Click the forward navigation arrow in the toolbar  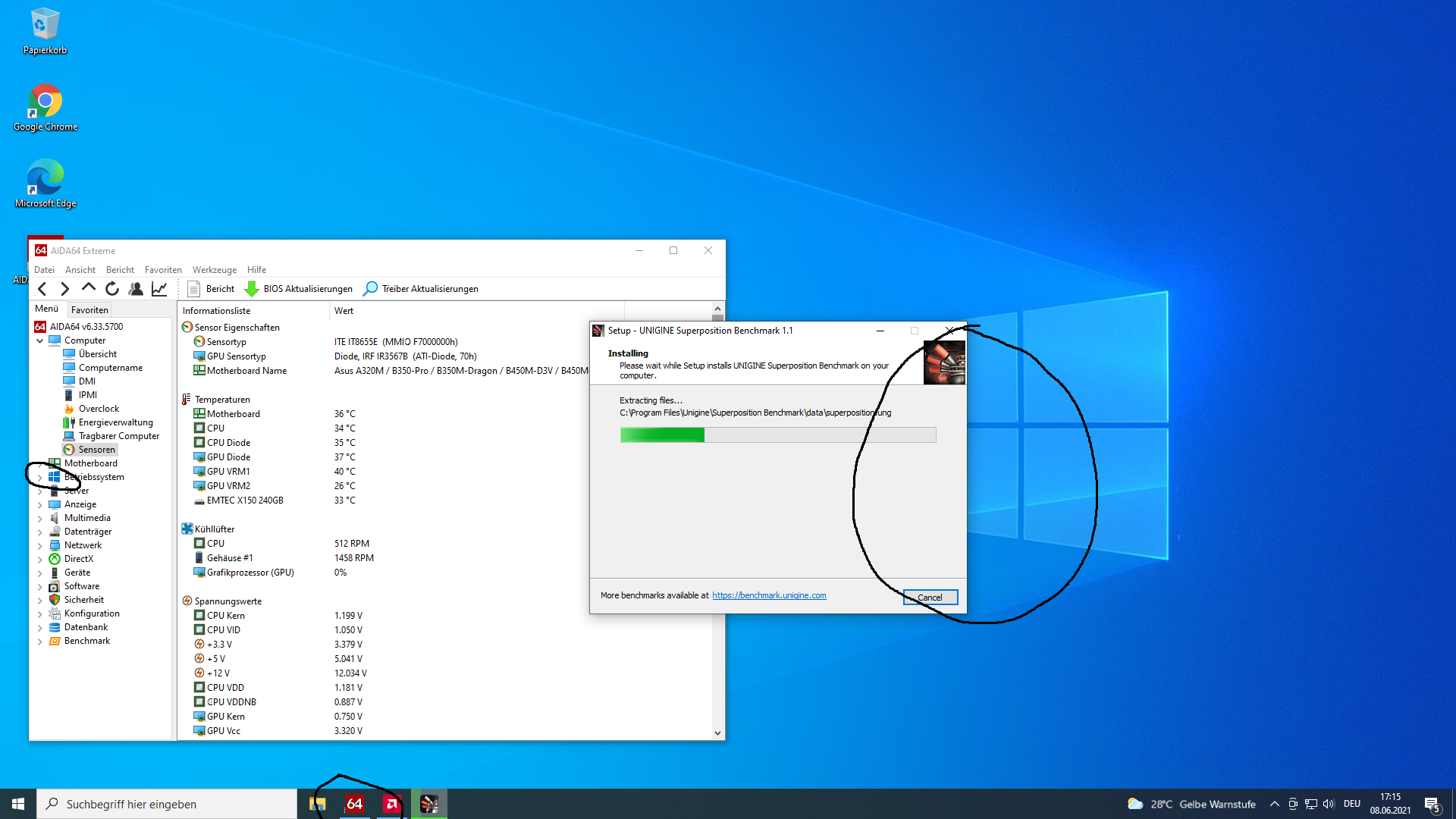[65, 289]
